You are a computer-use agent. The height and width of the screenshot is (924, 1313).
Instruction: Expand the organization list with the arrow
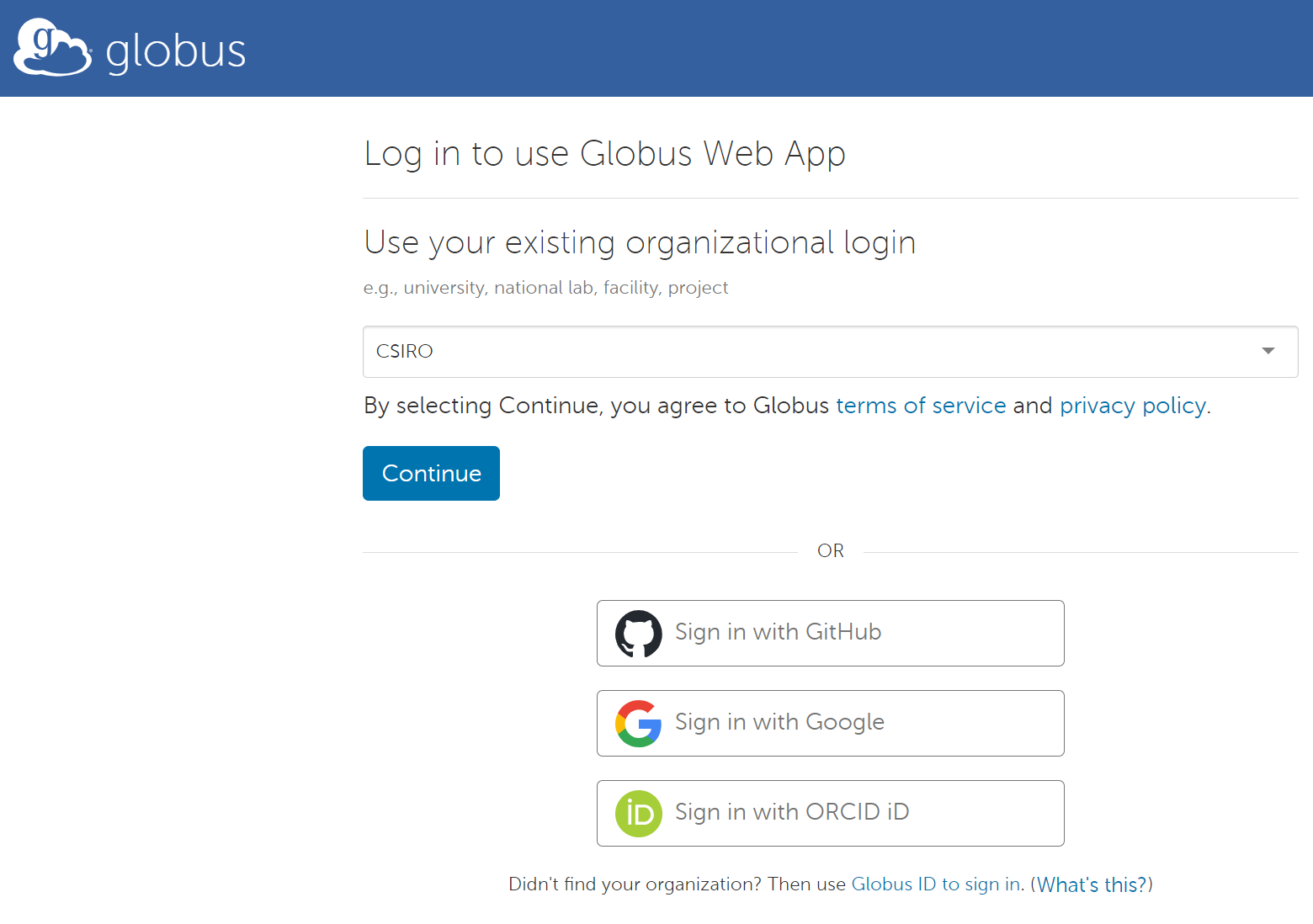point(1268,351)
